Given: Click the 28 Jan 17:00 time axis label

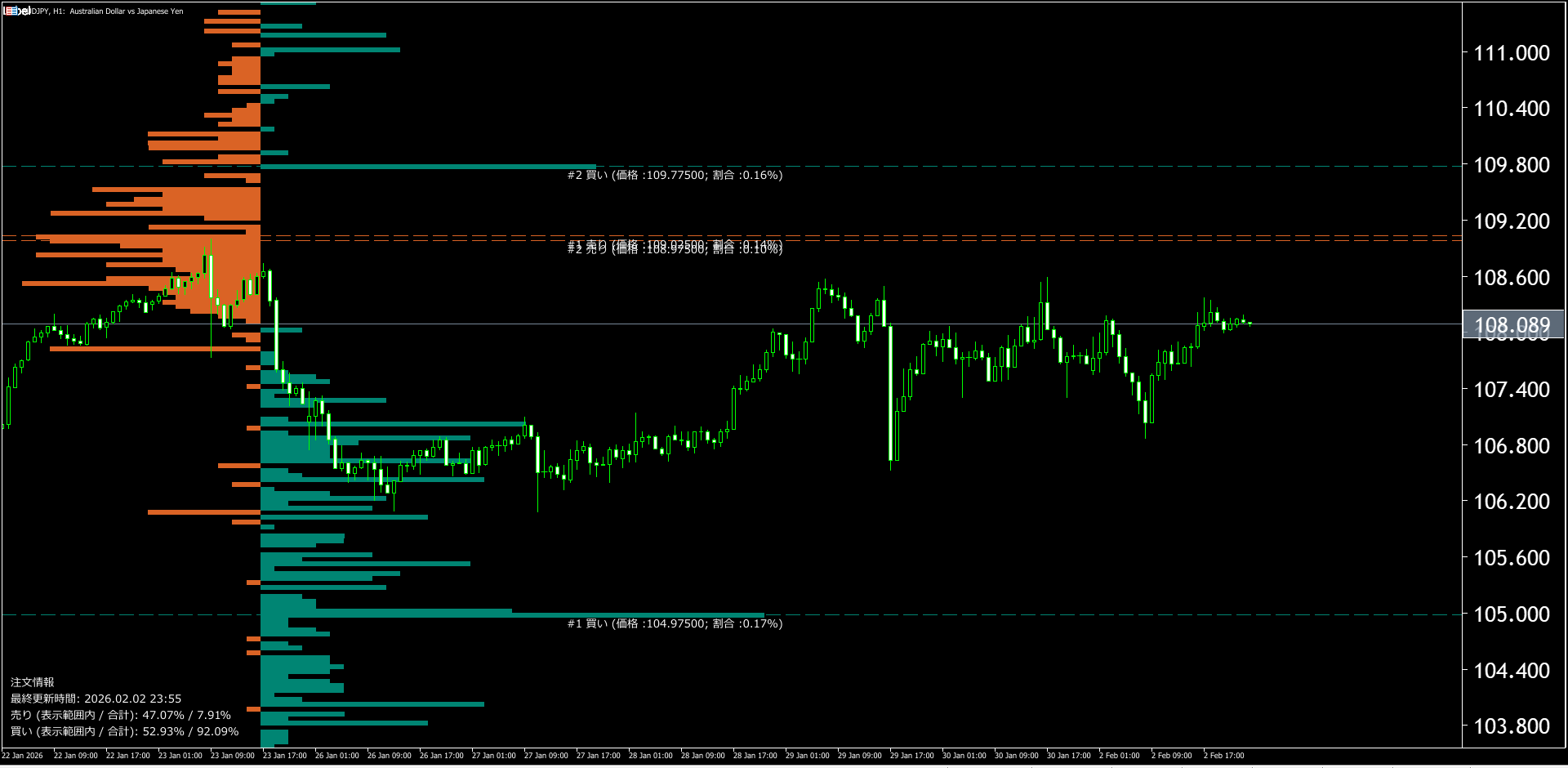Looking at the screenshot, I should click(755, 756).
